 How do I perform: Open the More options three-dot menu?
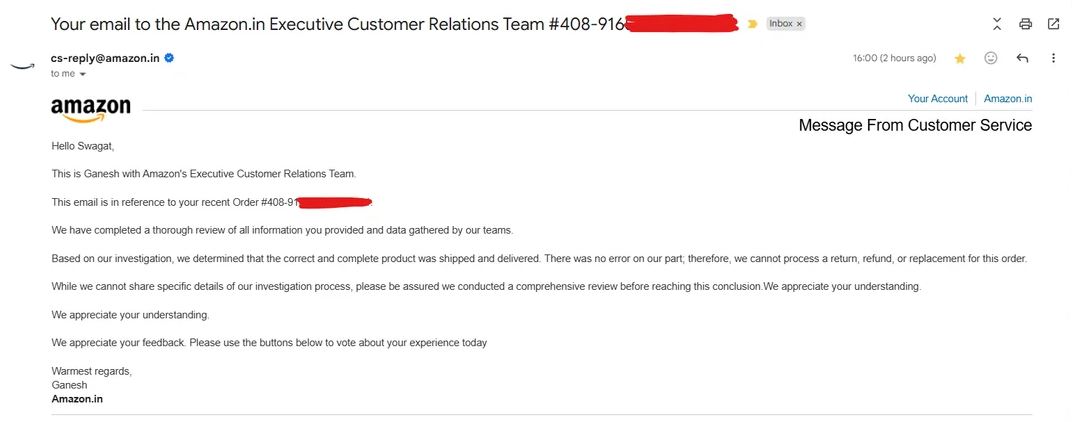click(1053, 58)
